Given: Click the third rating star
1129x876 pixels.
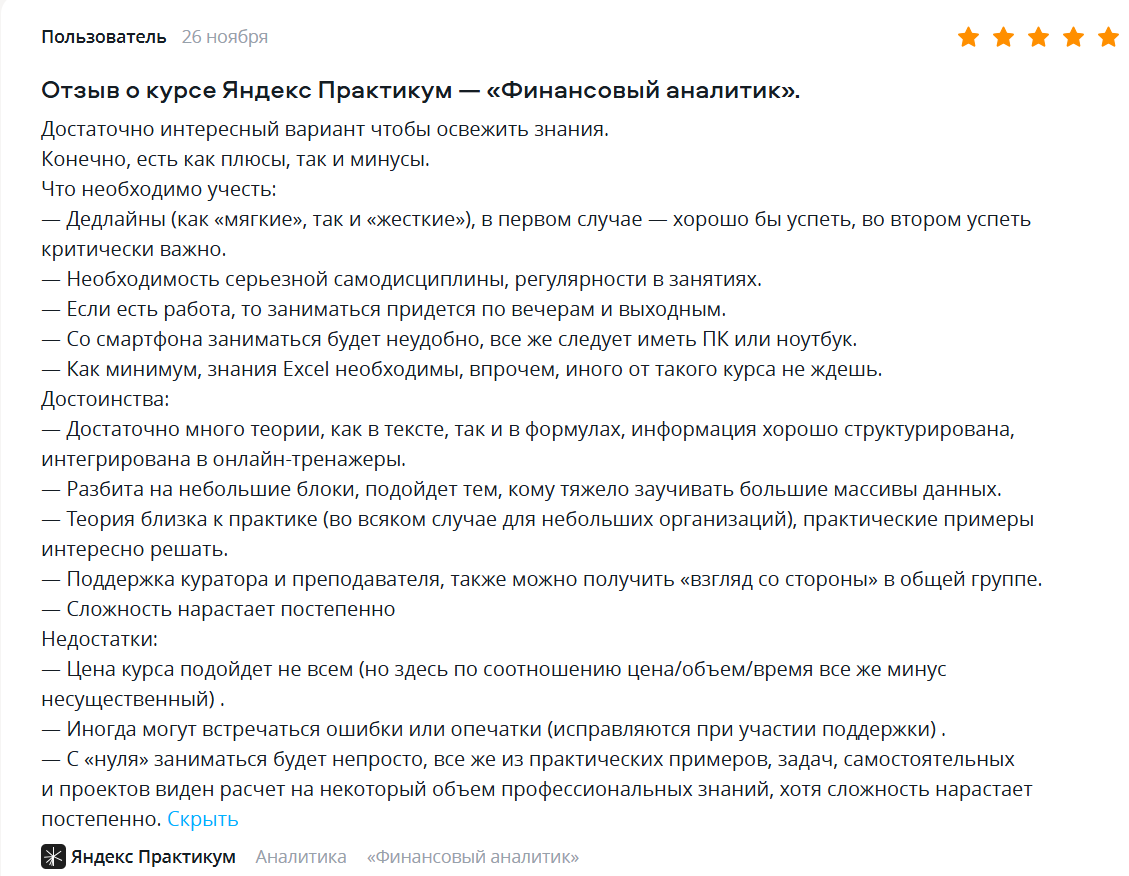Looking at the screenshot, I should (x=1038, y=38).
